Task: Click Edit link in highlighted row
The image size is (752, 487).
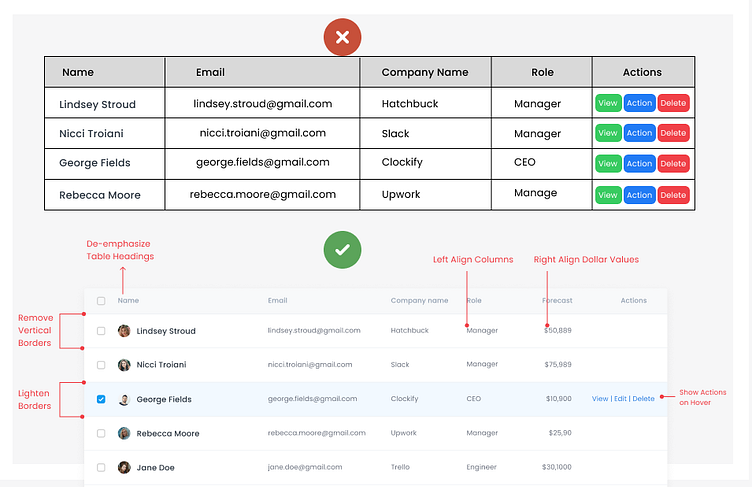Action: (620, 399)
